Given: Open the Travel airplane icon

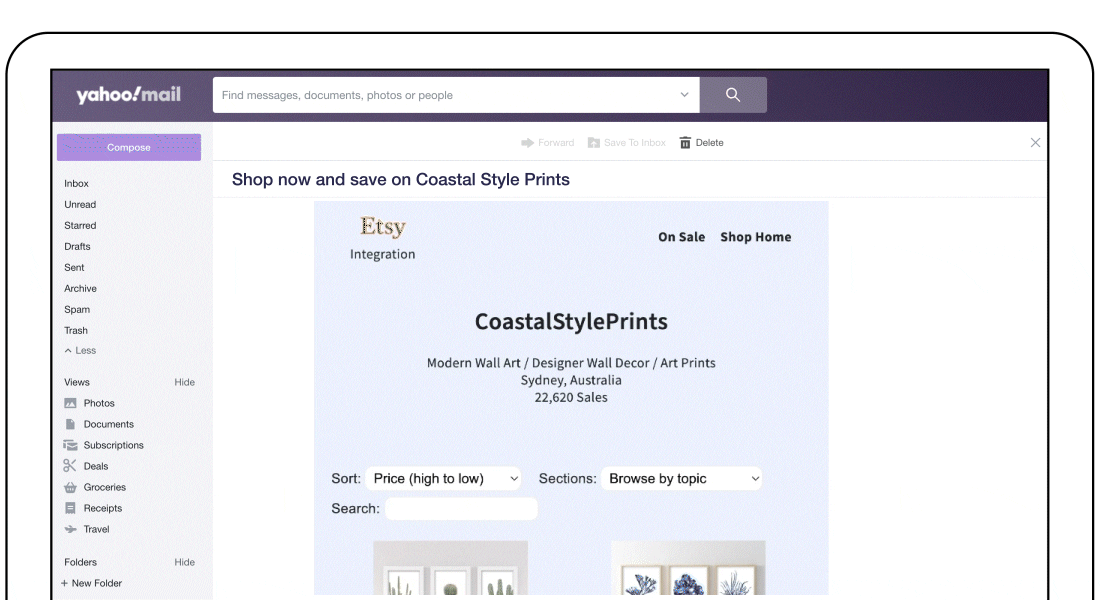Looking at the screenshot, I should 70,529.
